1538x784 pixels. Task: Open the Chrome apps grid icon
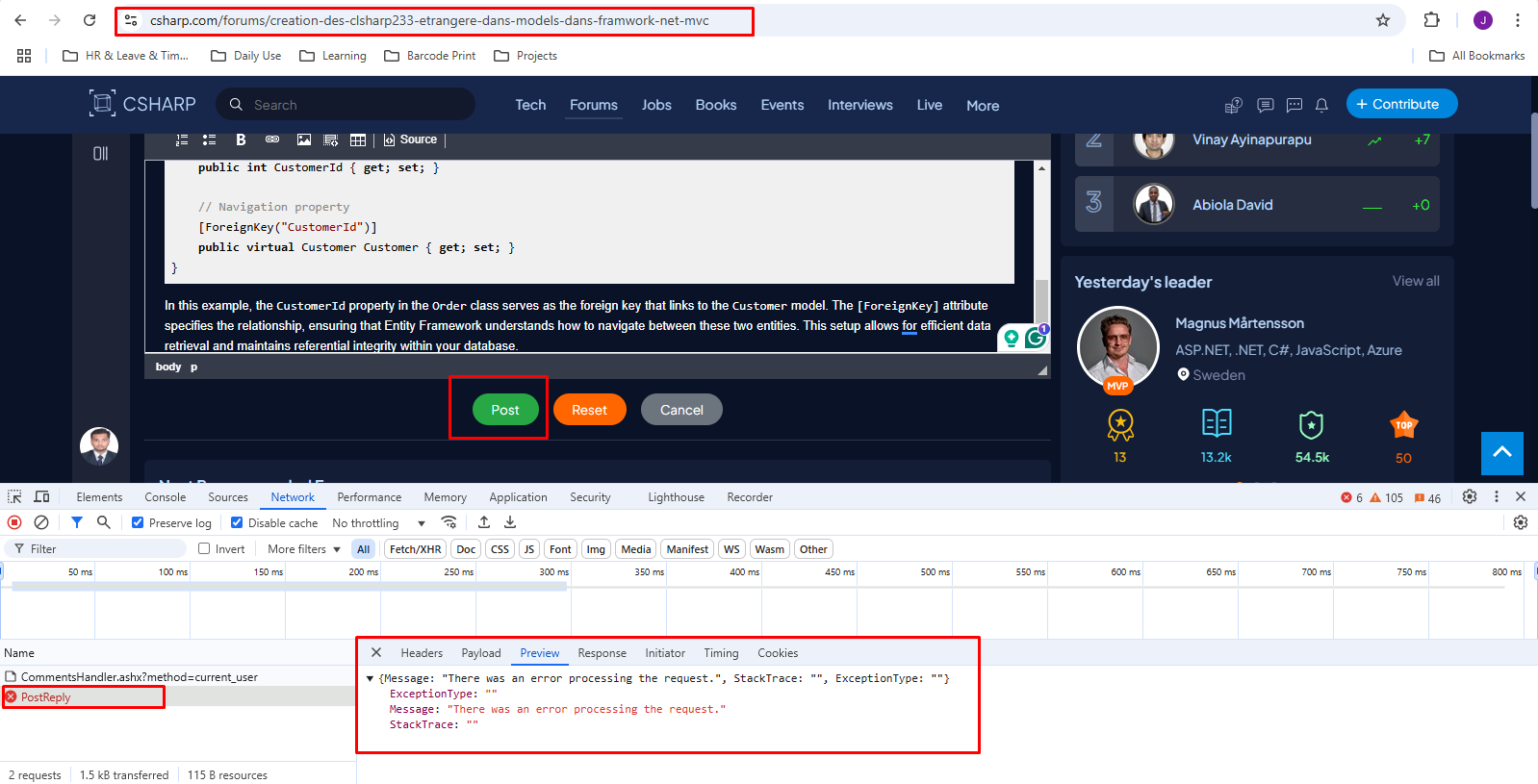(x=24, y=56)
